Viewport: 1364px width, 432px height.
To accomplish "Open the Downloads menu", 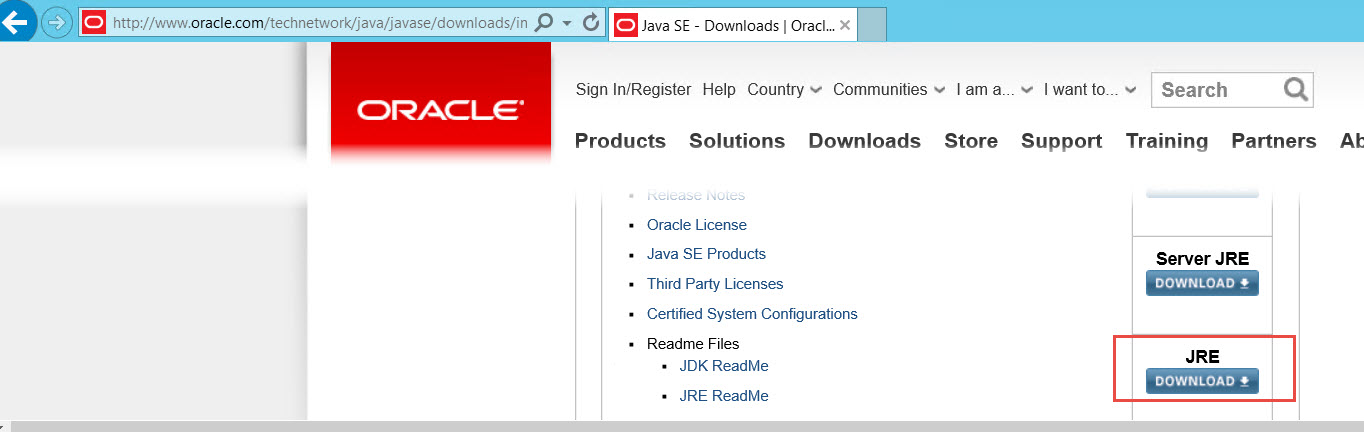I will point(864,141).
